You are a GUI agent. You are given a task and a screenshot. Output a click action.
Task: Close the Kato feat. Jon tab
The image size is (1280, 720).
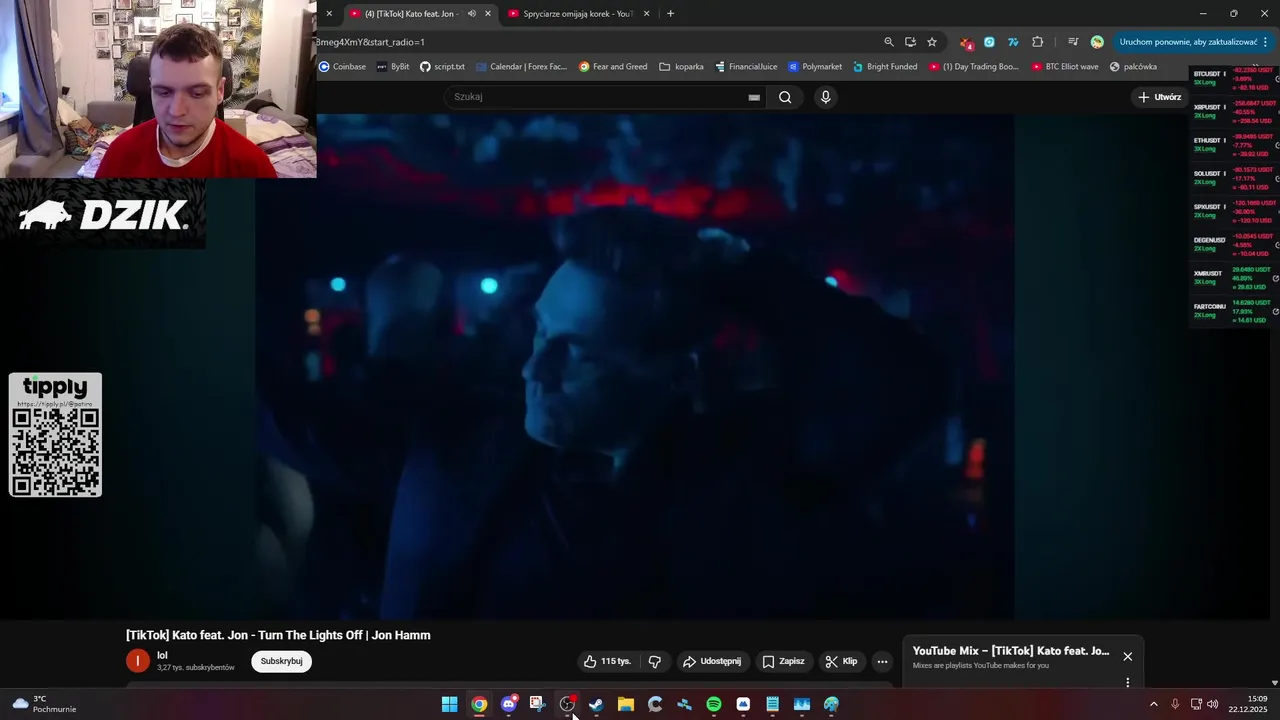tap(488, 14)
